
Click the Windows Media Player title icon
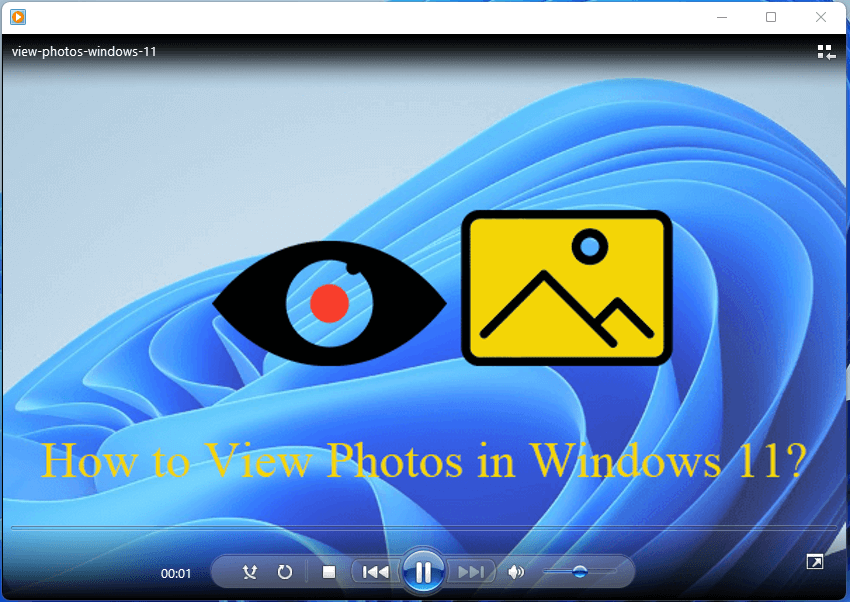(18, 17)
